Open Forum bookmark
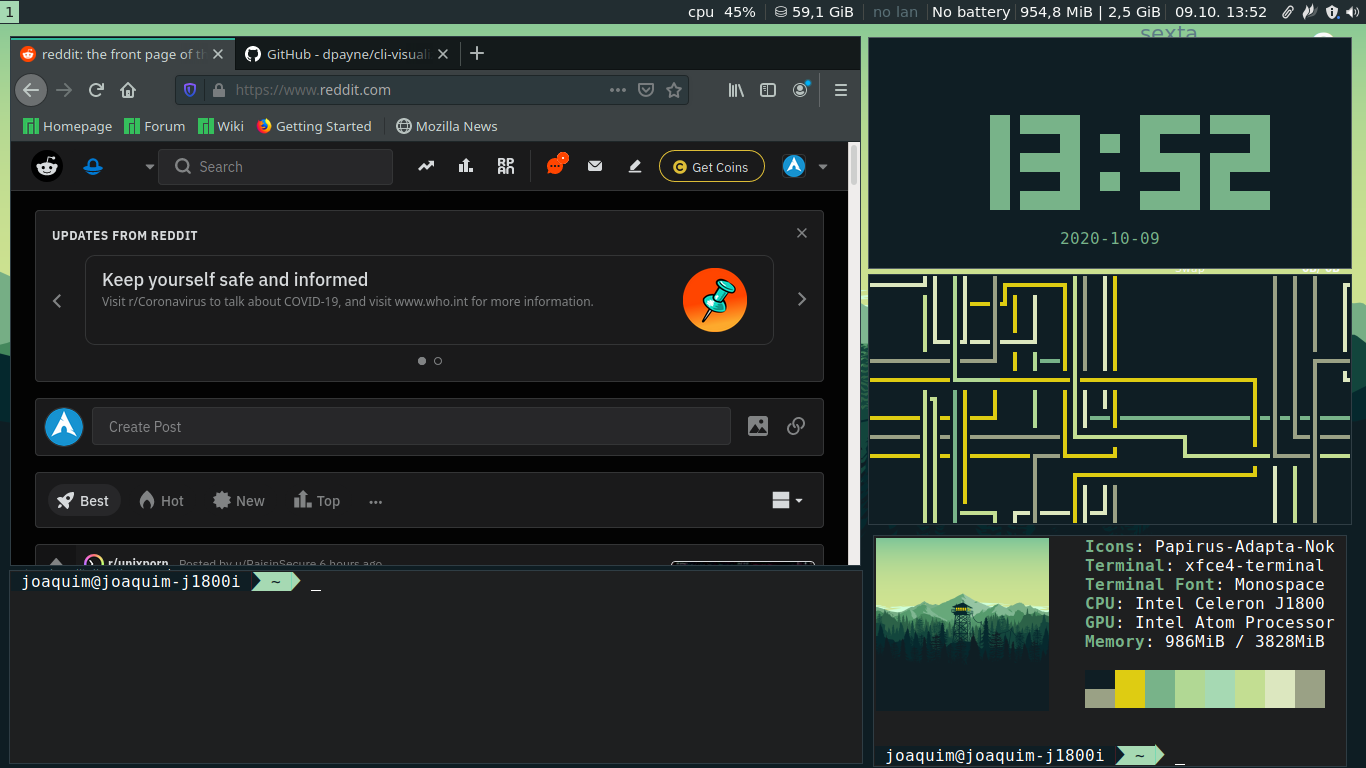This screenshot has height=768, width=1366. click(x=155, y=126)
